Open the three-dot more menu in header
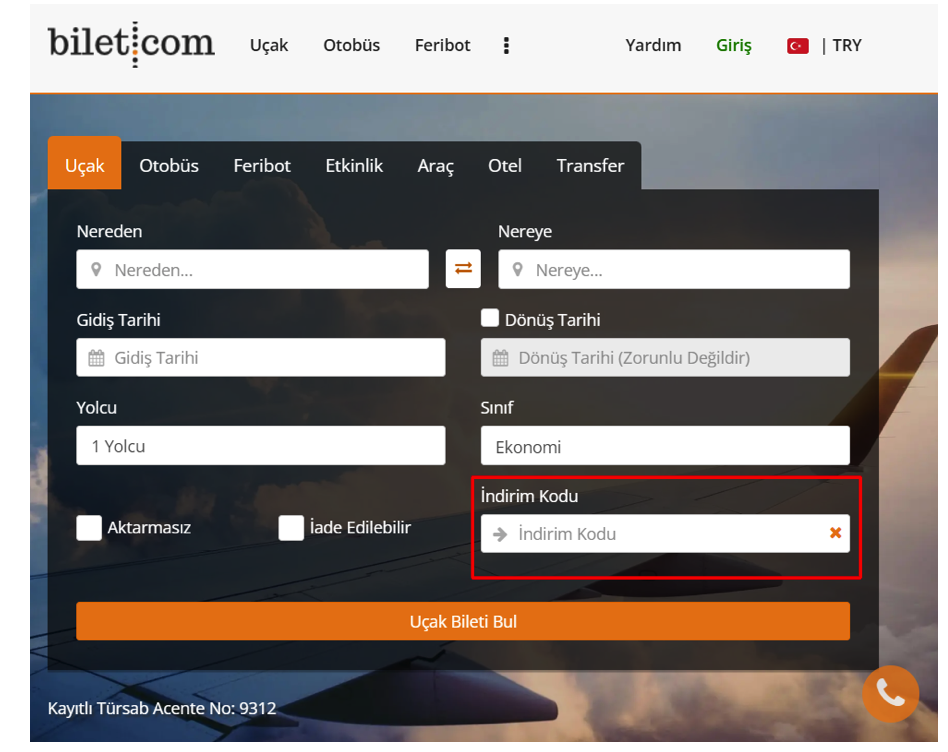 (506, 46)
